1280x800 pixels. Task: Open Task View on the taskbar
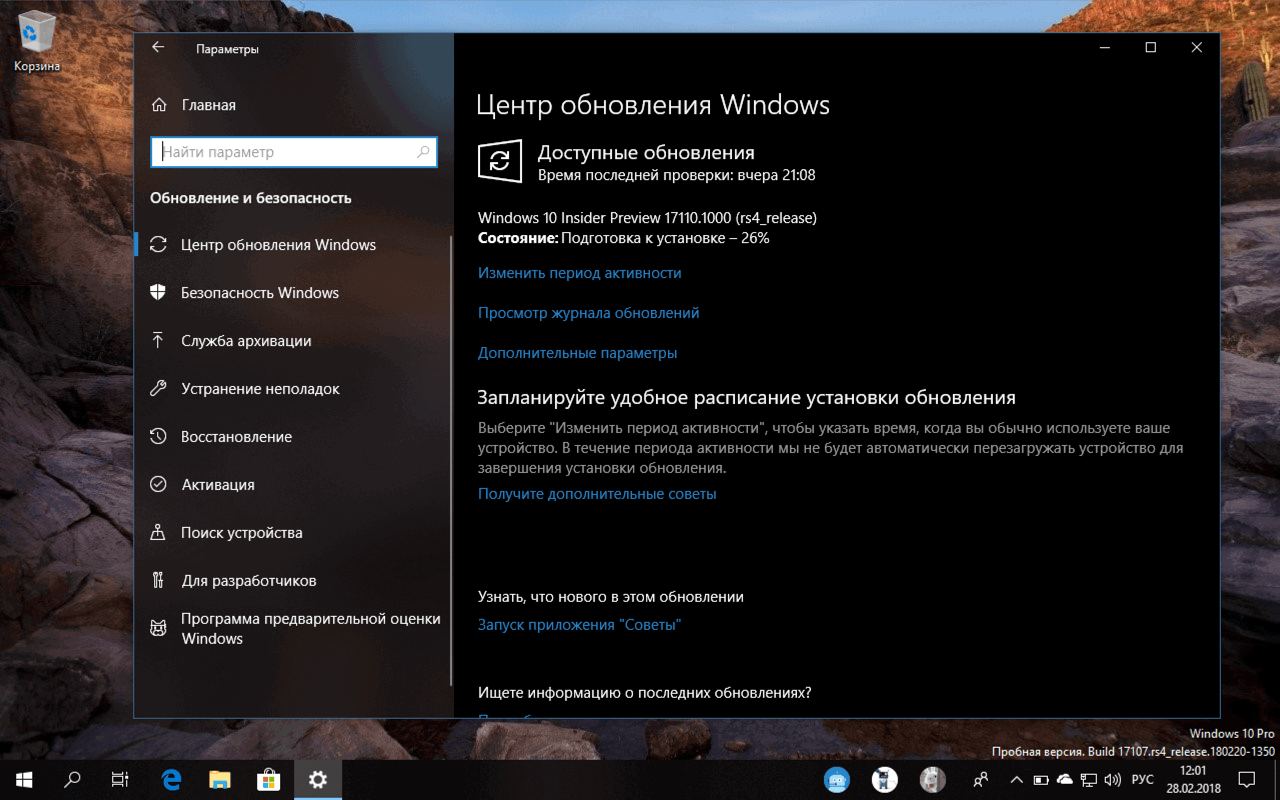coord(120,779)
